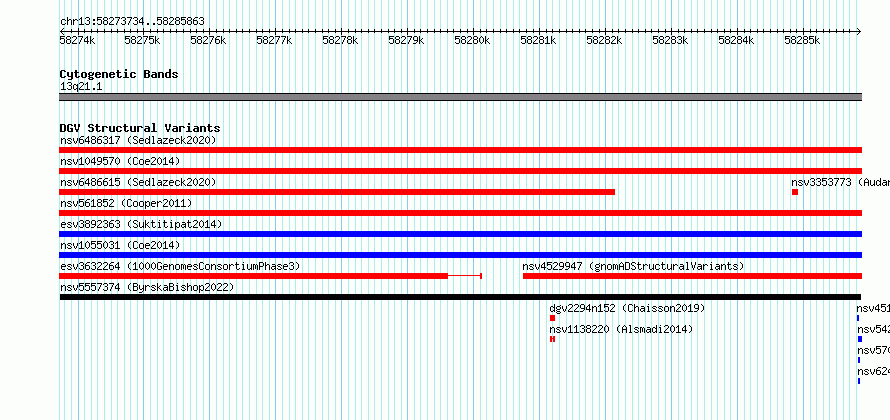Select the DGV Structural Variants track title
Image resolution: width=890 pixels, height=420 pixels.
[x=140, y=128]
